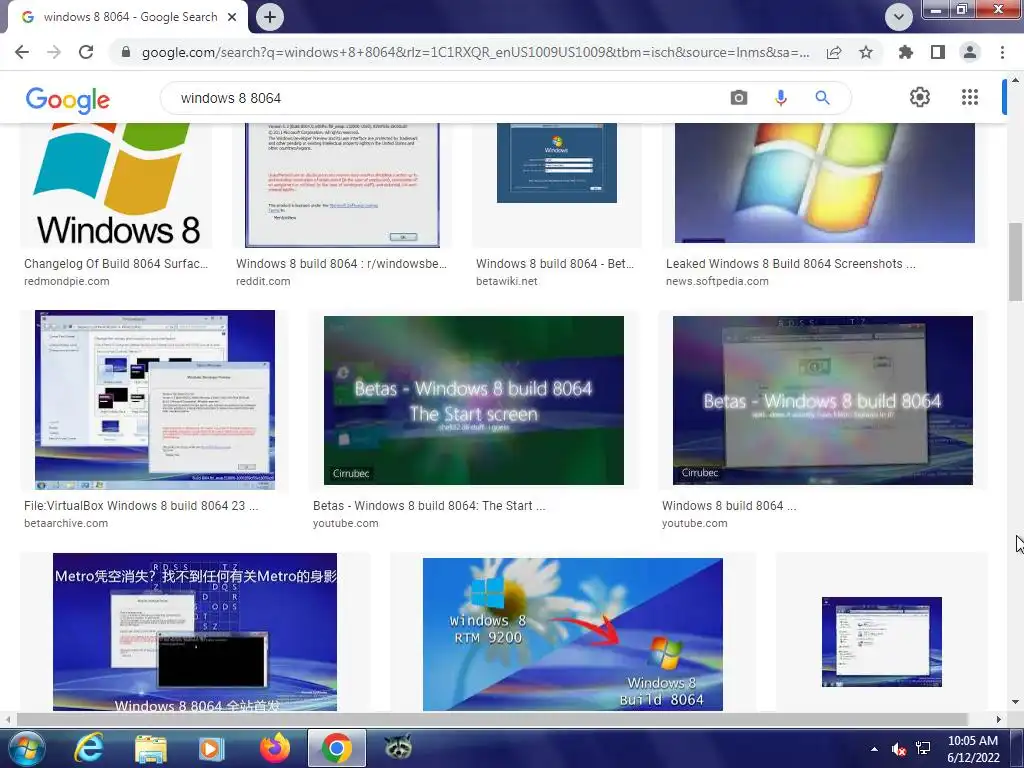Open the Chrome profile avatar
Image resolution: width=1024 pixels, height=768 pixels.
coord(970,52)
